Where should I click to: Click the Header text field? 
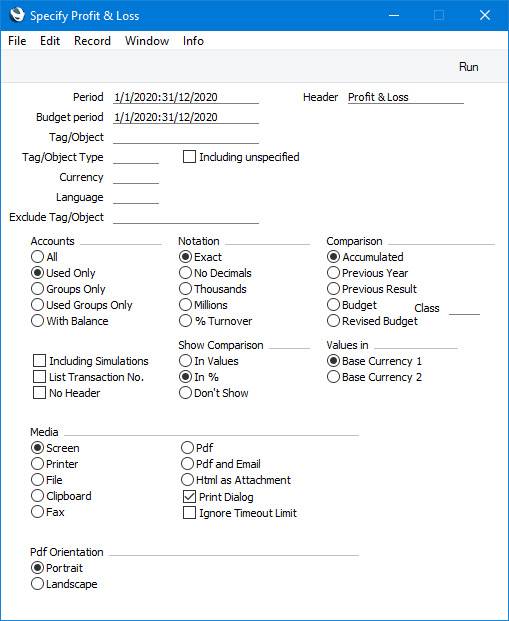click(406, 97)
